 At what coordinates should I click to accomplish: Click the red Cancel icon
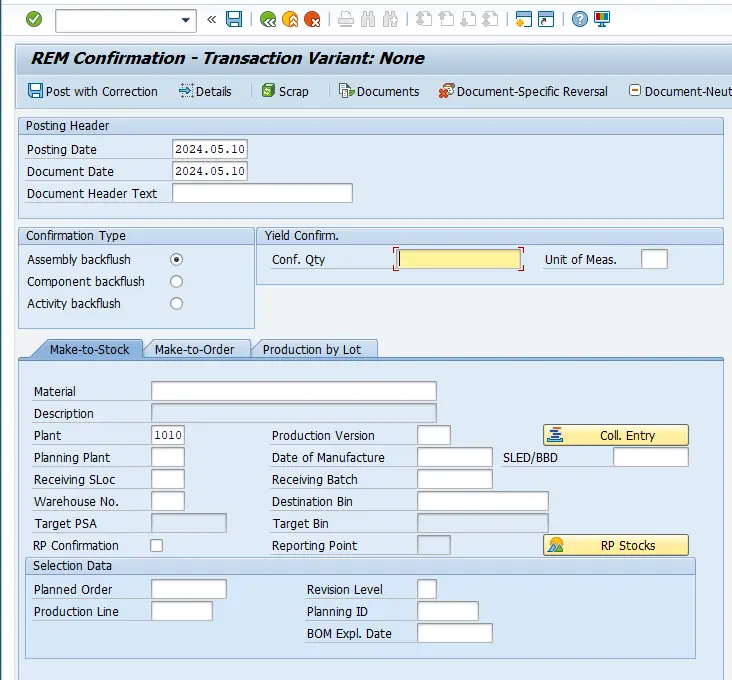tap(312, 19)
